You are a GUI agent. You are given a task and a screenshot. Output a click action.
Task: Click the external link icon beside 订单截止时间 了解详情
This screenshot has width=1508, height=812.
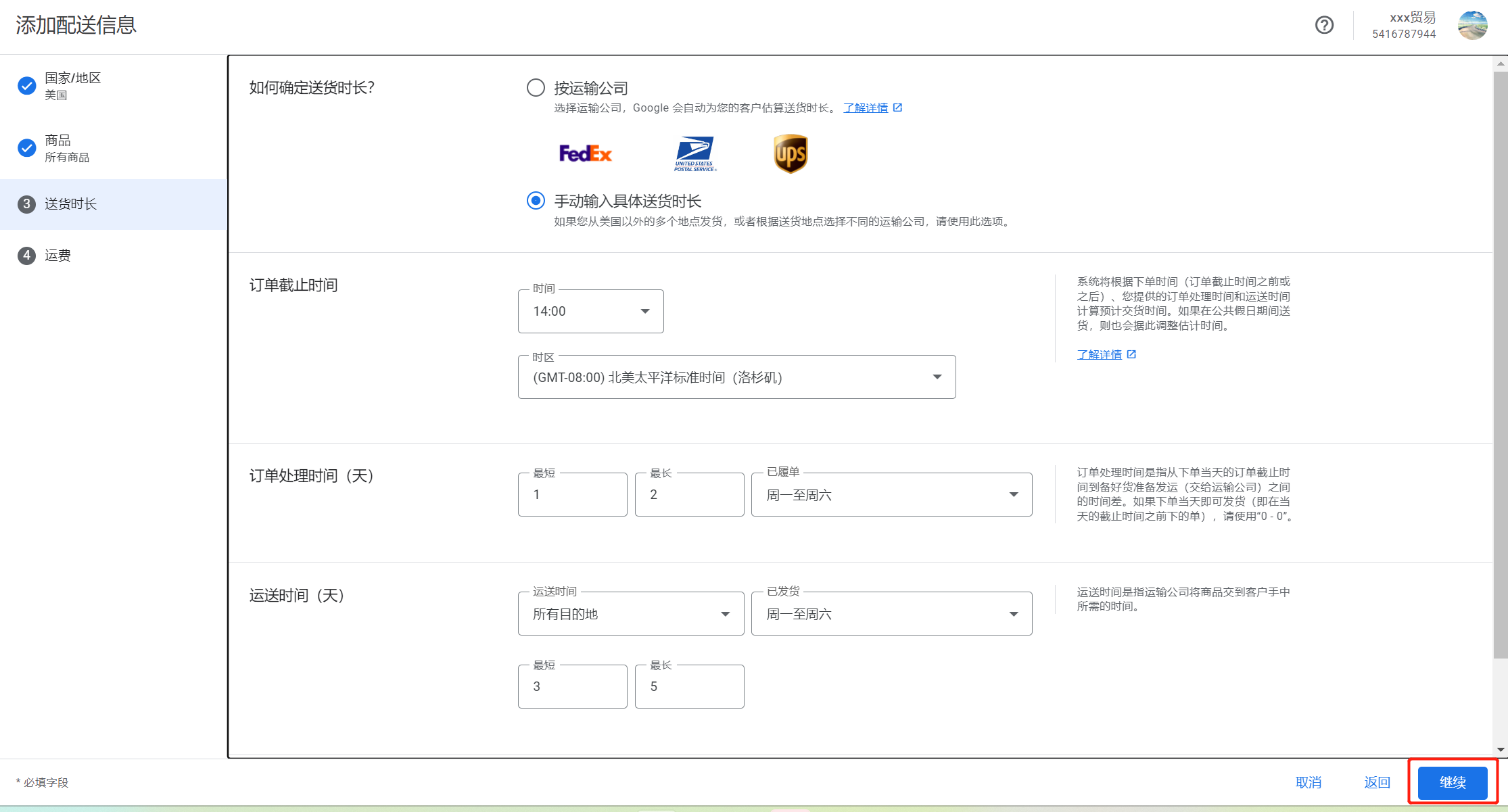pyautogui.click(x=1131, y=354)
